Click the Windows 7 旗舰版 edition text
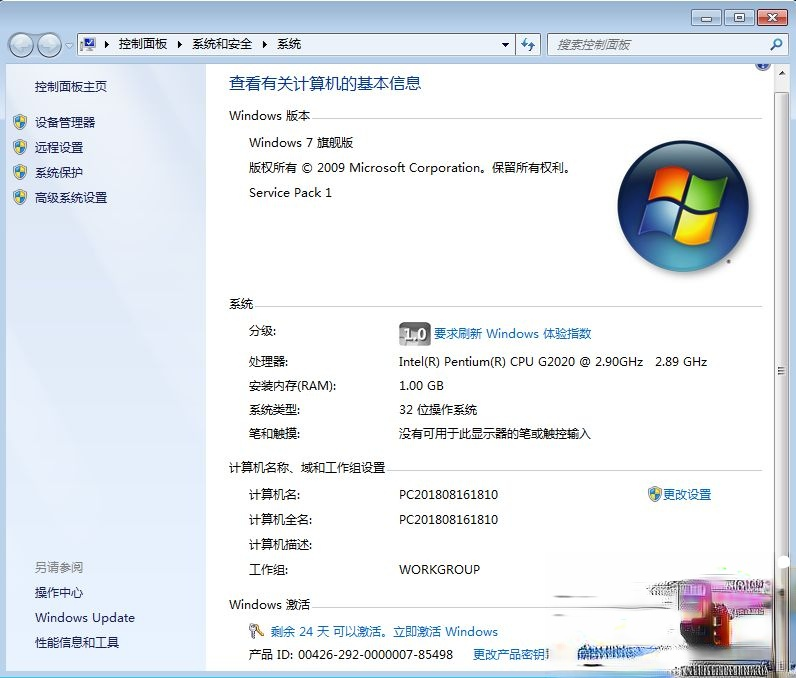This screenshot has height=678, width=796. coord(301,143)
